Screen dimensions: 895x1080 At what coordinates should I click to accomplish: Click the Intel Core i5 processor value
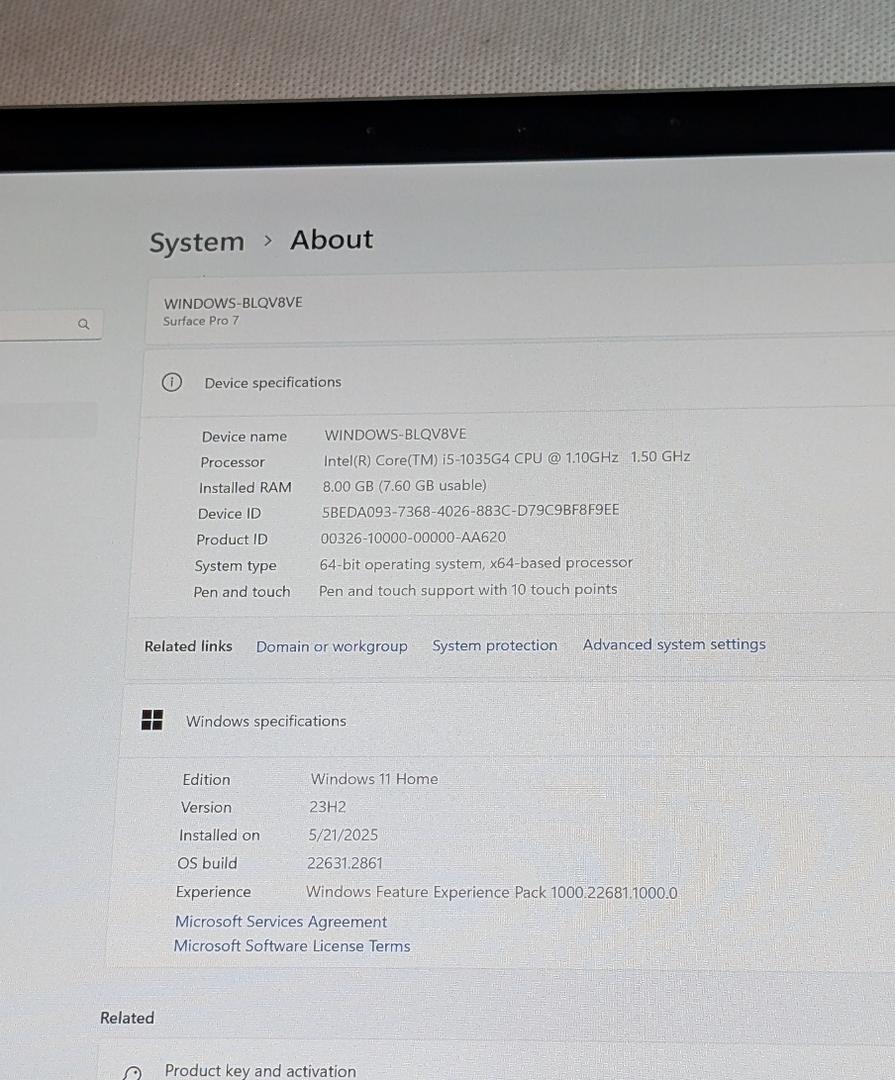(x=506, y=458)
